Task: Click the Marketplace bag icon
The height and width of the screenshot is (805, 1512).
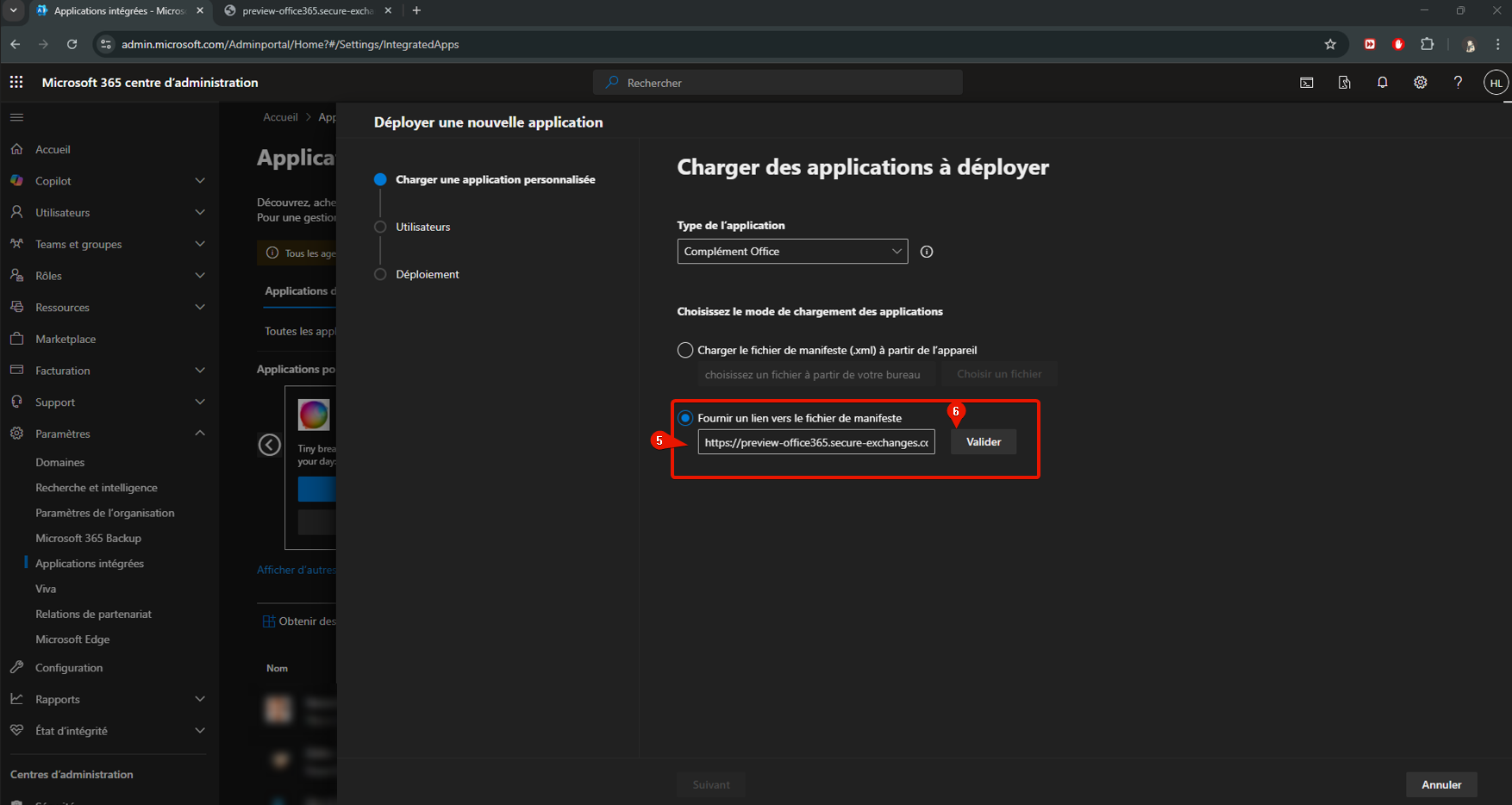Action: [16, 339]
